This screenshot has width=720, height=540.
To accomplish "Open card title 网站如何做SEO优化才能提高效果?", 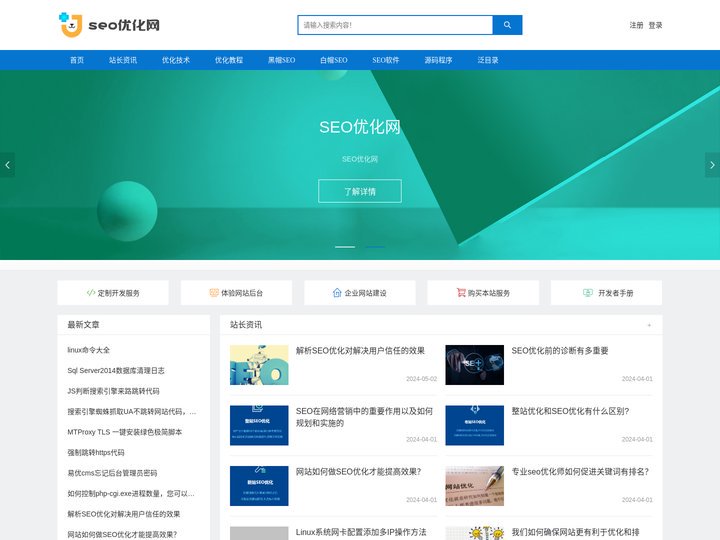I will [358, 472].
